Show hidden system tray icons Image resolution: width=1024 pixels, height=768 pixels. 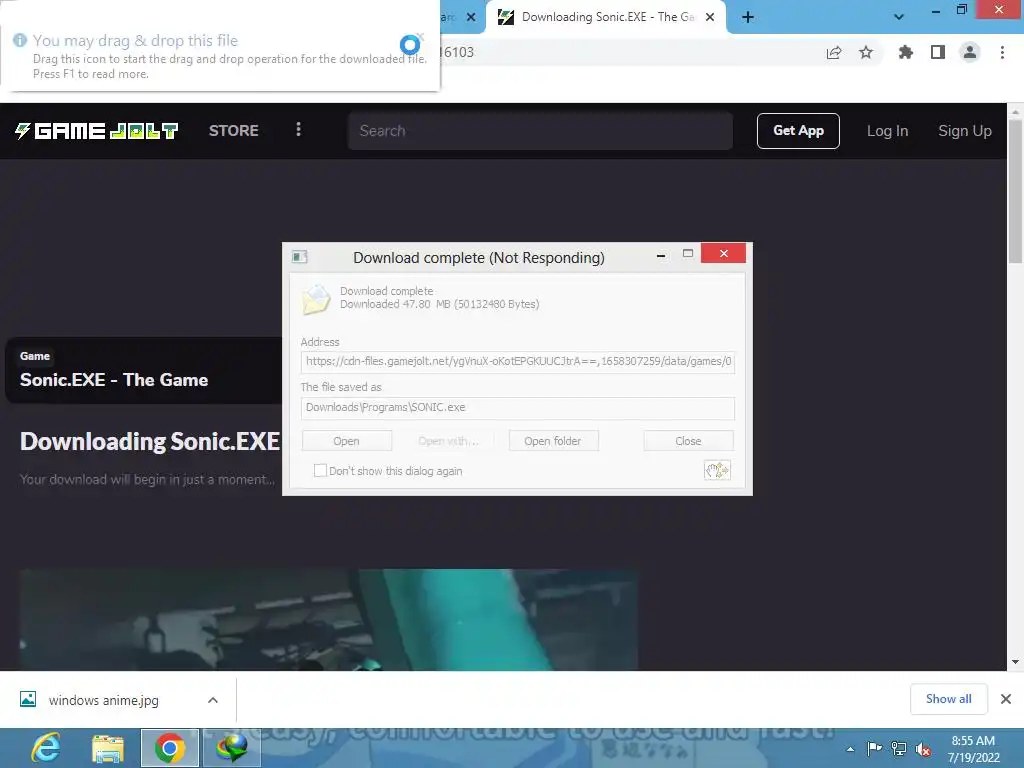coord(850,749)
